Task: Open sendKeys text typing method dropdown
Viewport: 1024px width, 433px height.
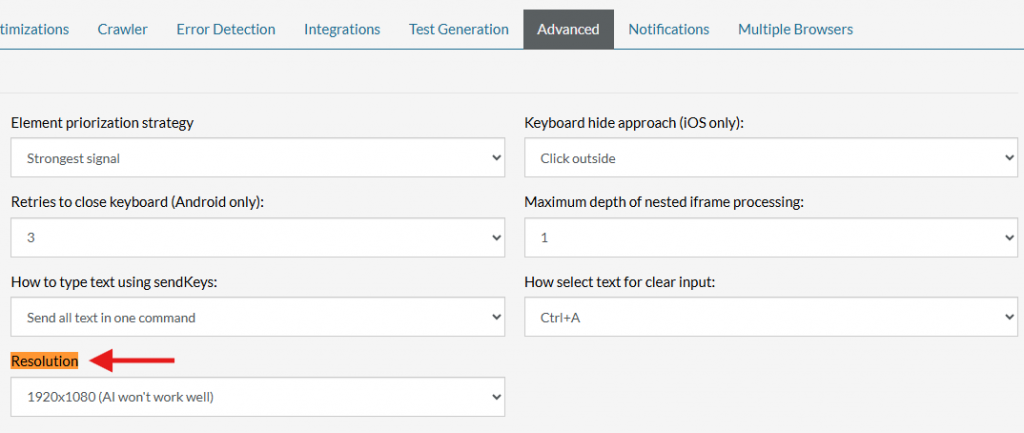Action: pos(257,317)
